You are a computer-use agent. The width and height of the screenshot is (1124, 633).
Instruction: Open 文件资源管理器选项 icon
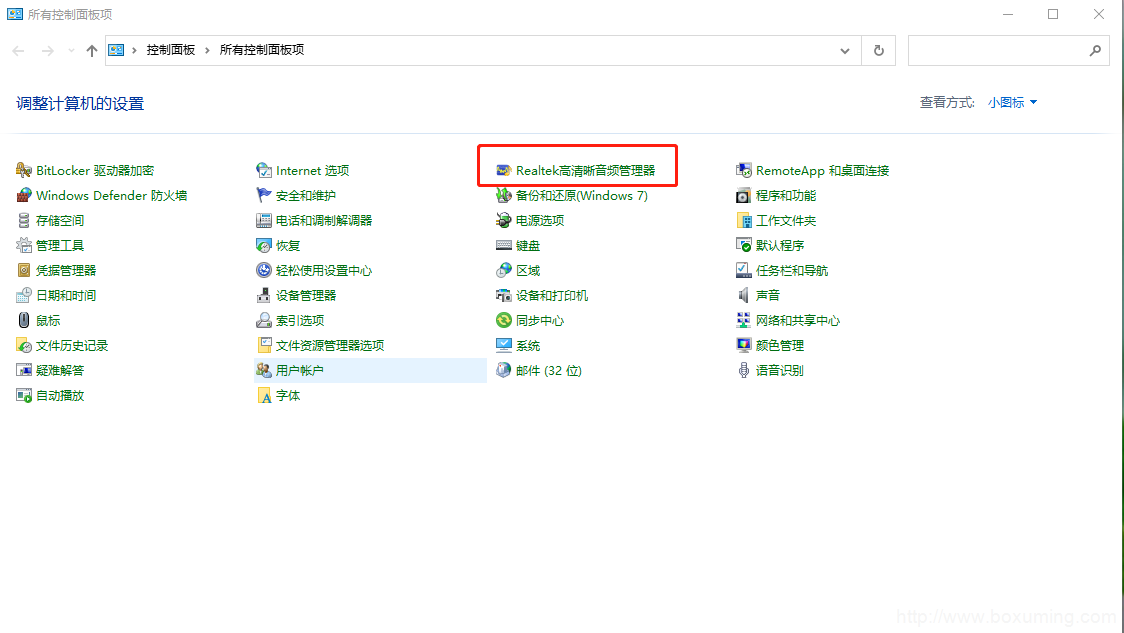264,346
